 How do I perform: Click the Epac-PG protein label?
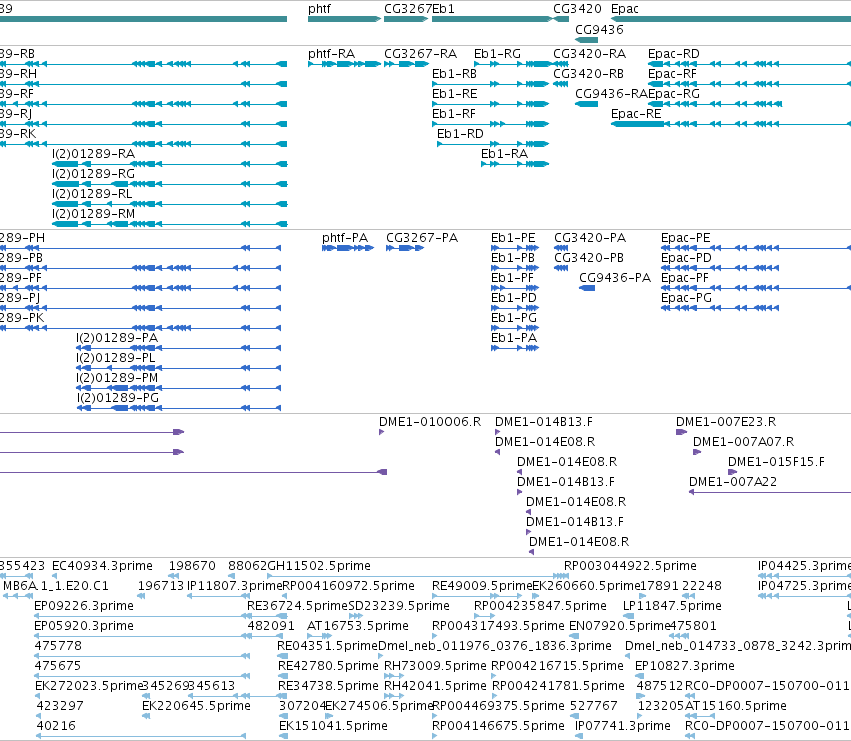click(x=686, y=299)
